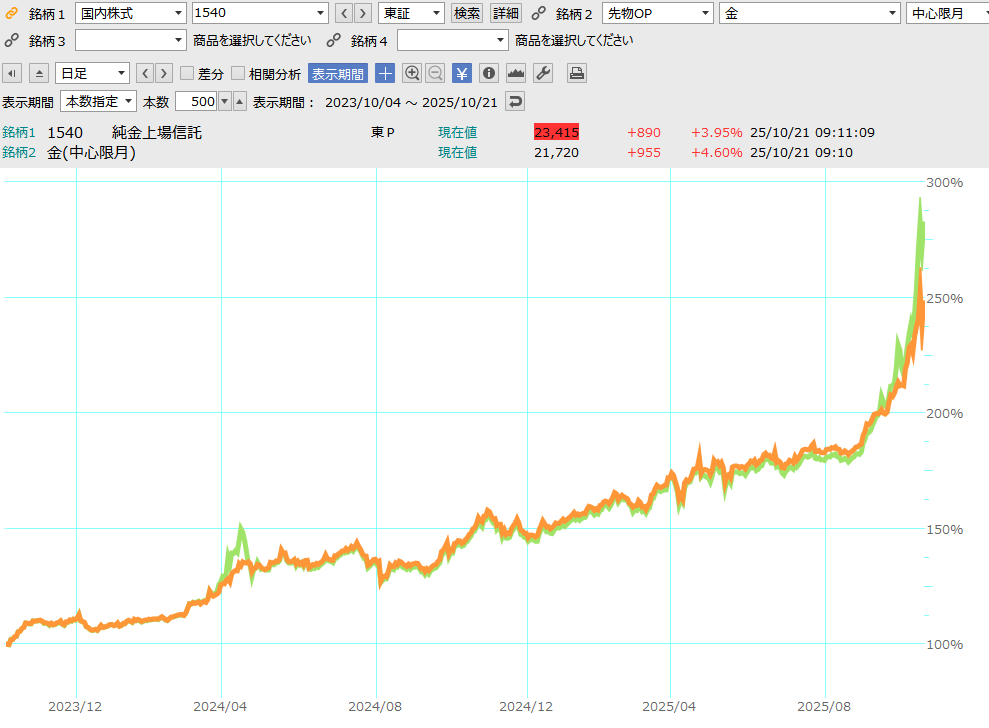Toggle the 銘柄3 link chain icon

(12, 40)
